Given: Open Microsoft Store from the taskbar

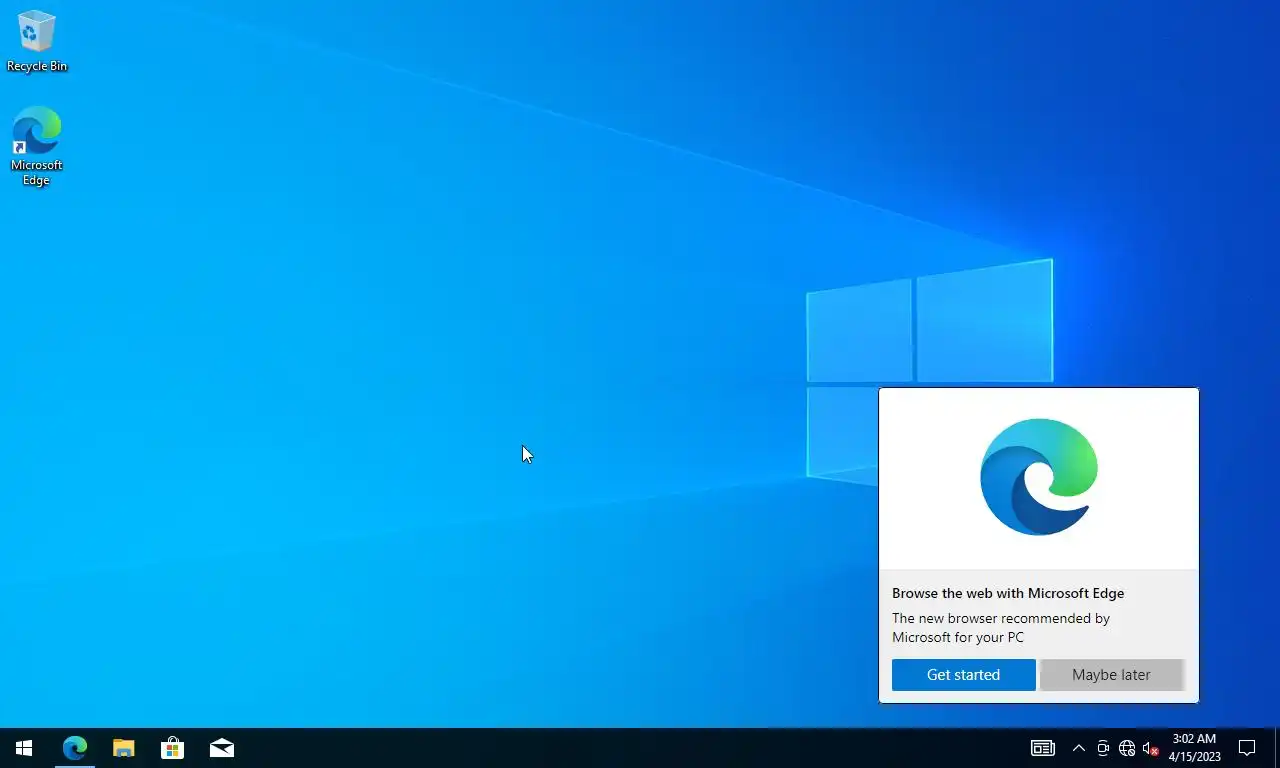Looking at the screenshot, I should click(173, 748).
